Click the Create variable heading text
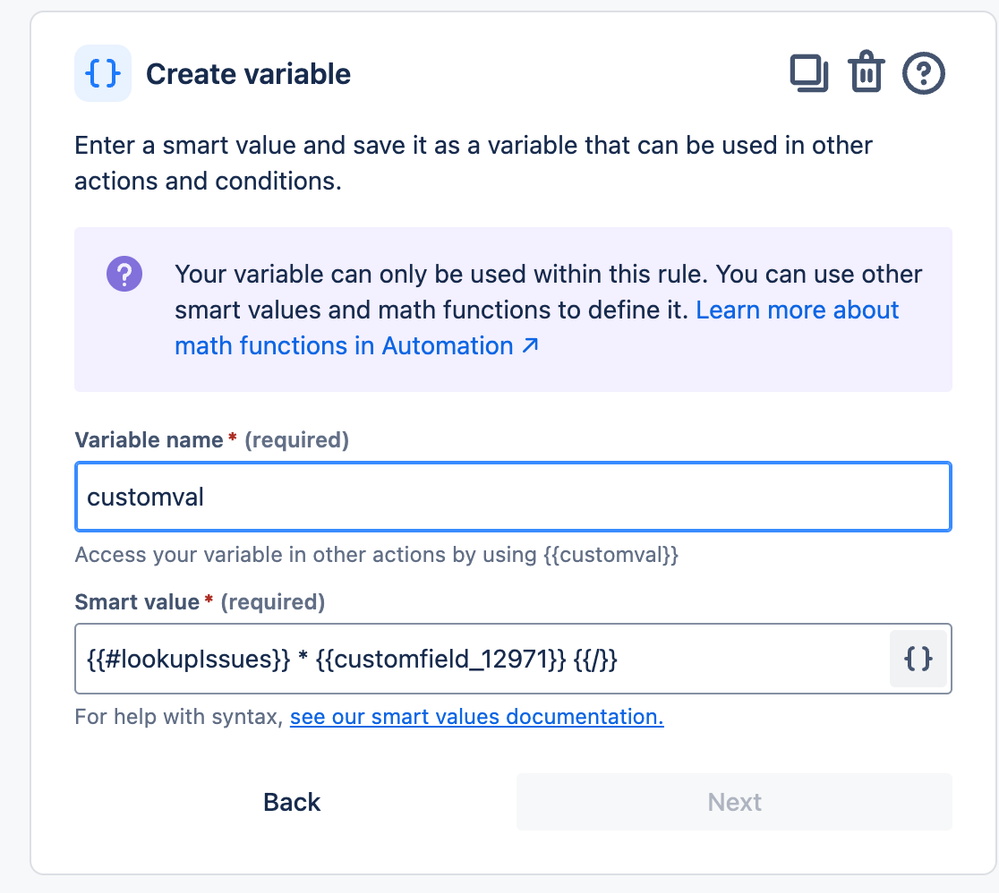The image size is (999, 893). click(x=248, y=74)
